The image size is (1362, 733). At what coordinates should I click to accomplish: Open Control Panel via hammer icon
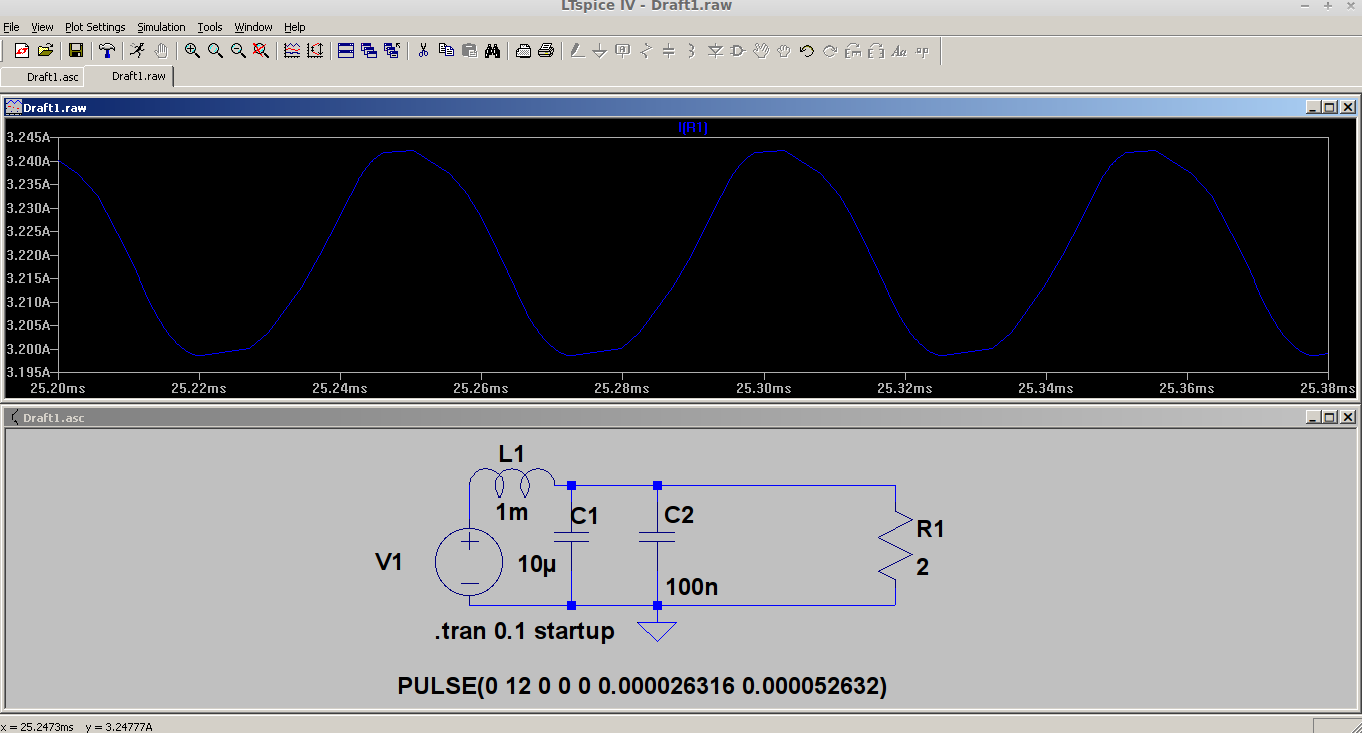pyautogui.click(x=106, y=51)
